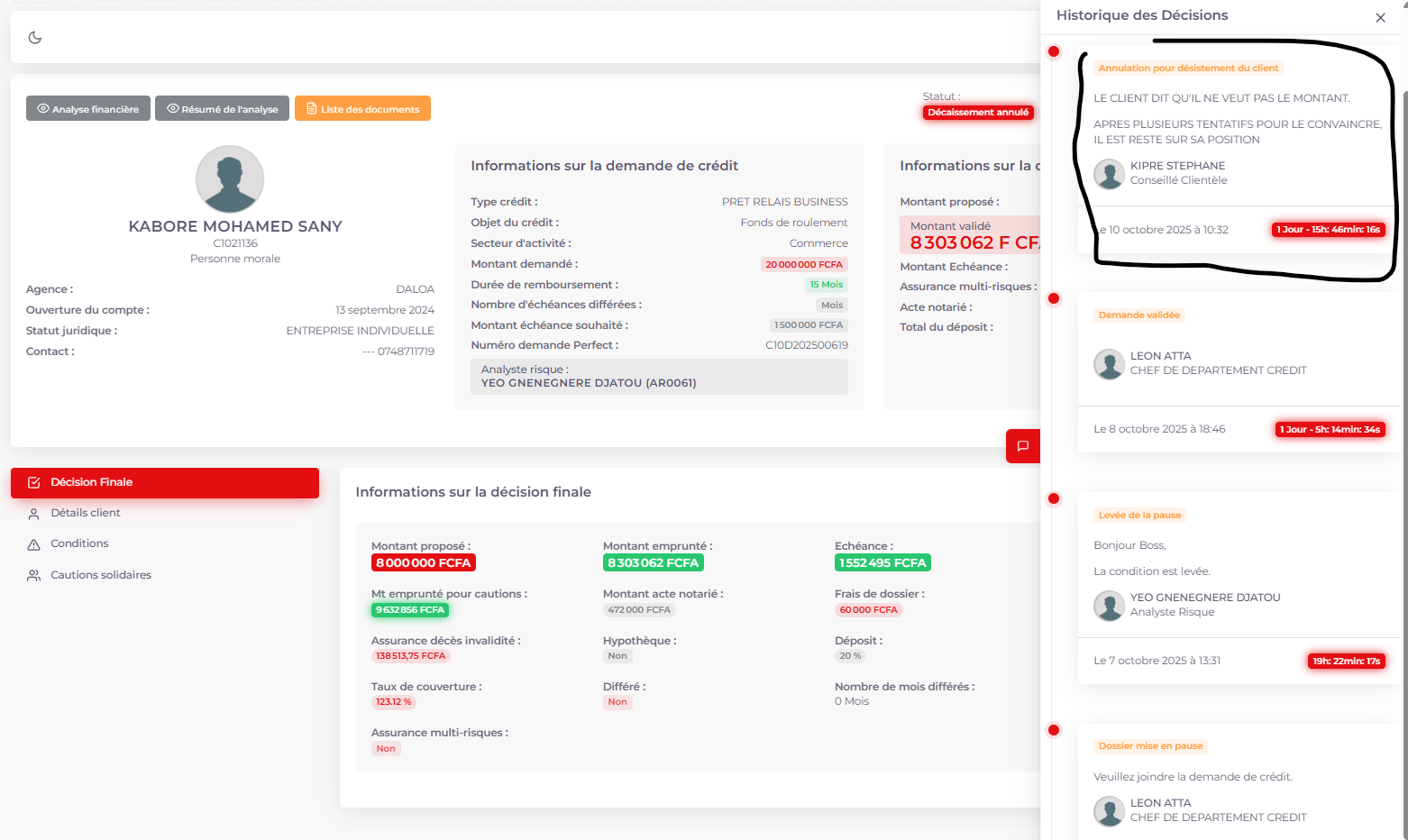Click the Levée de la pause tag

[1139, 516]
